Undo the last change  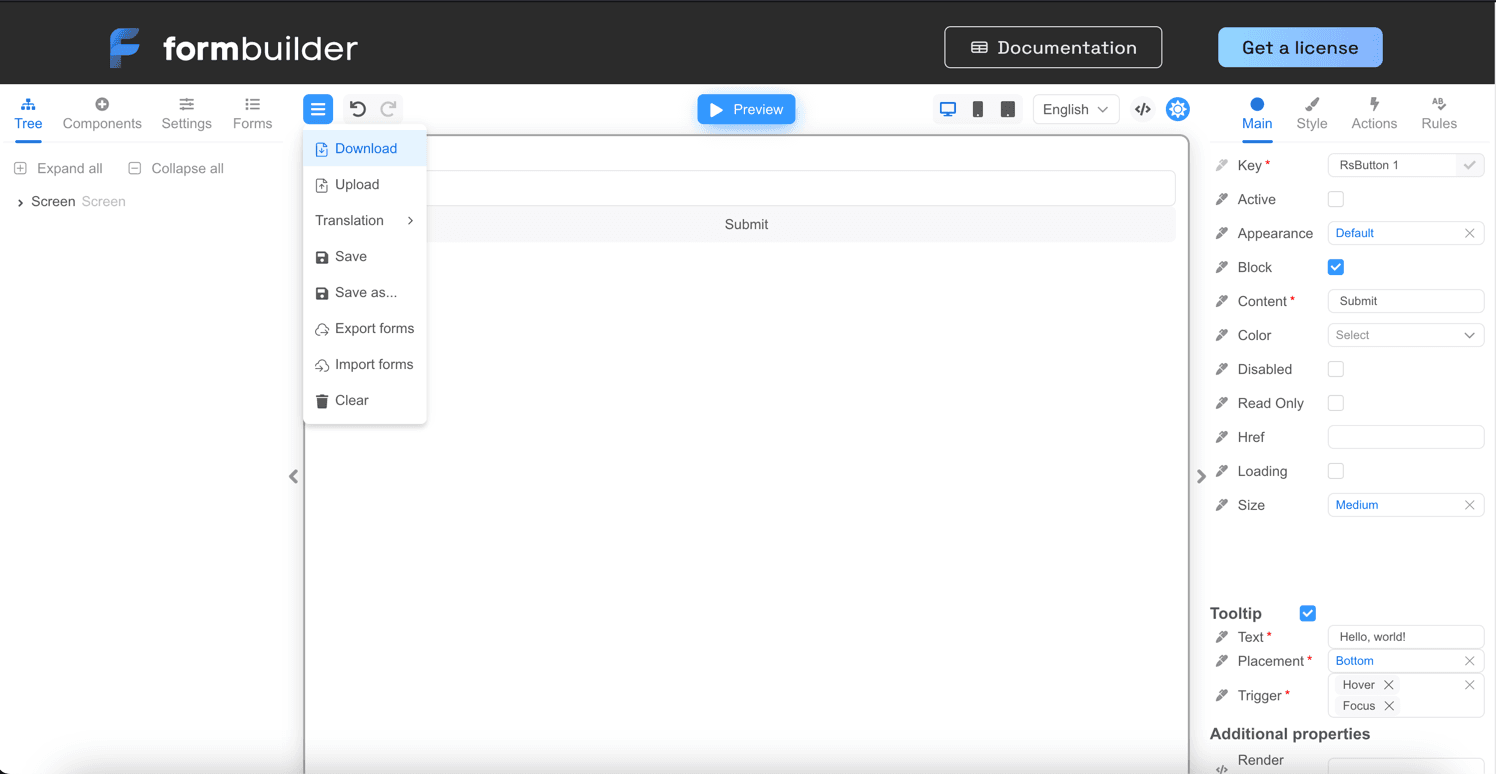click(357, 108)
